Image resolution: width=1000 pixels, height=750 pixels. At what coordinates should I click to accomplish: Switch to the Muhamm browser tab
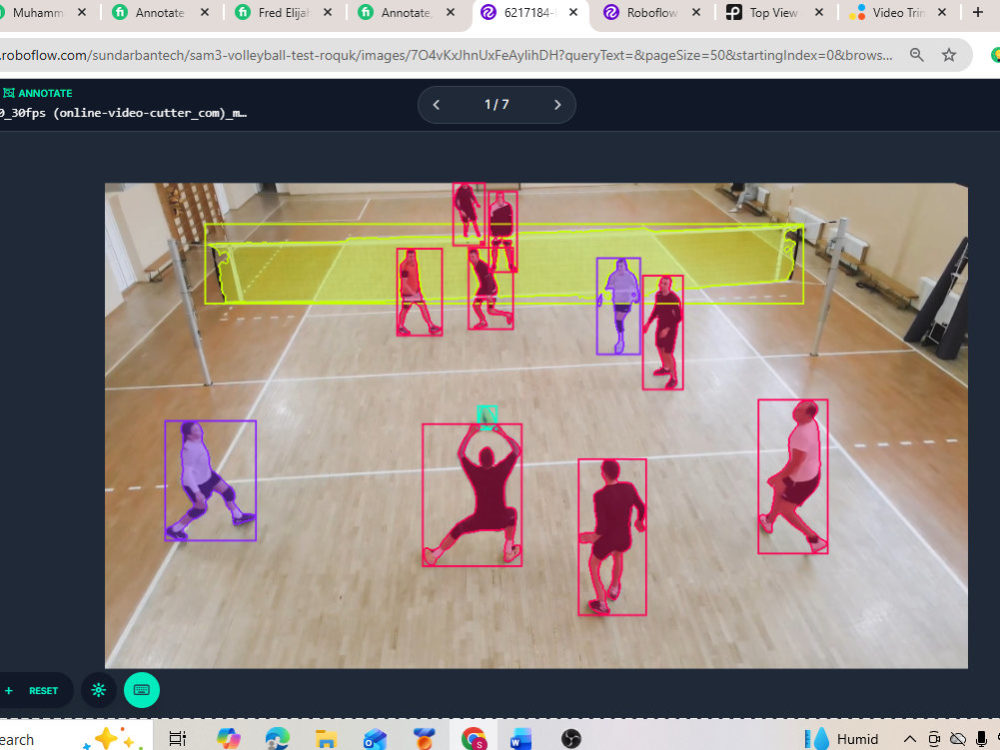click(x=38, y=13)
